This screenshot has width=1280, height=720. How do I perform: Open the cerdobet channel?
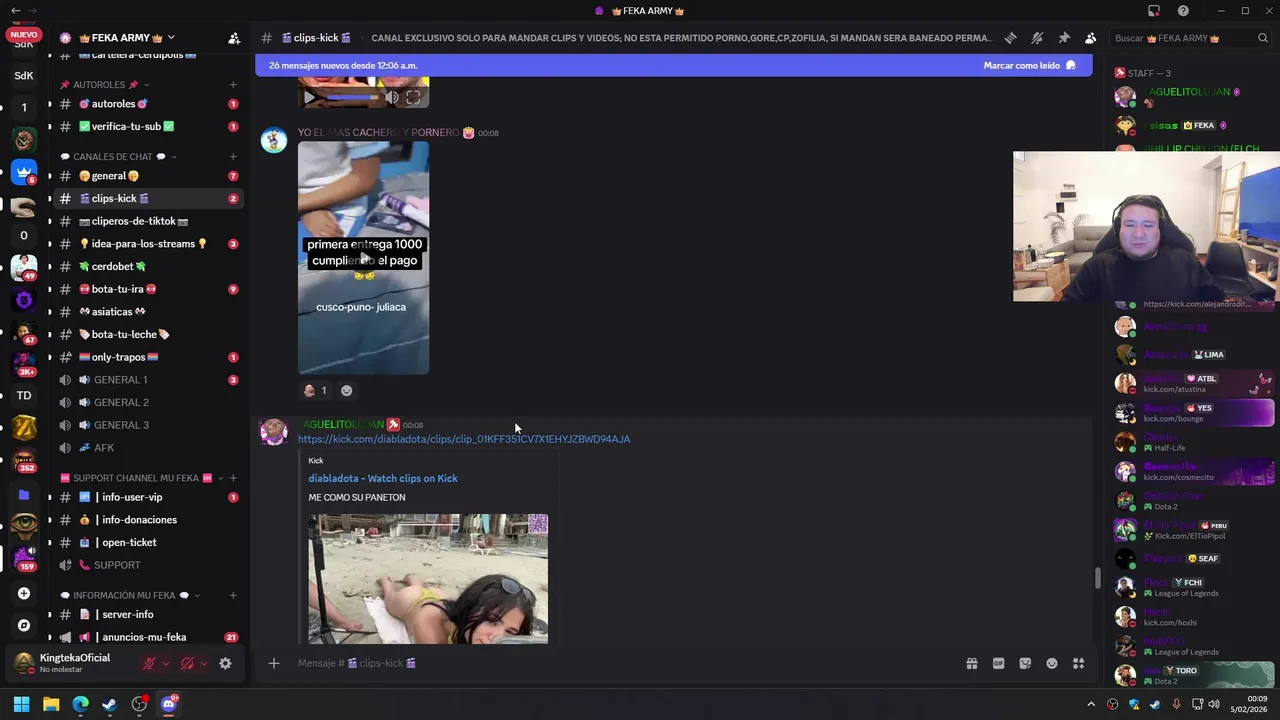148,267
